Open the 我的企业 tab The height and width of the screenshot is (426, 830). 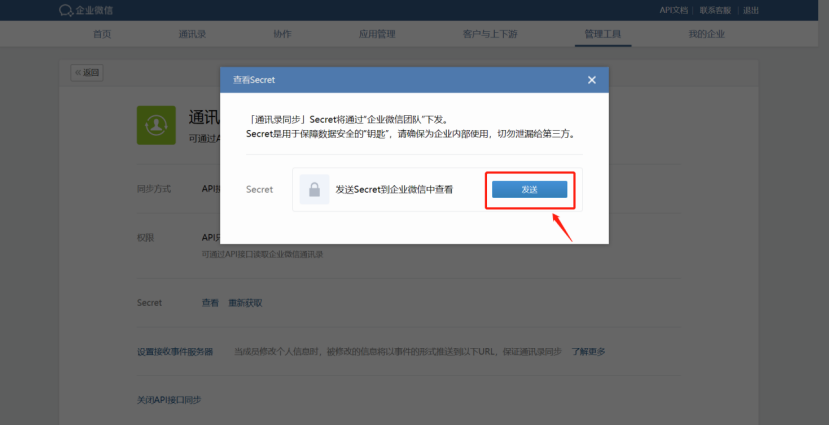pos(707,34)
